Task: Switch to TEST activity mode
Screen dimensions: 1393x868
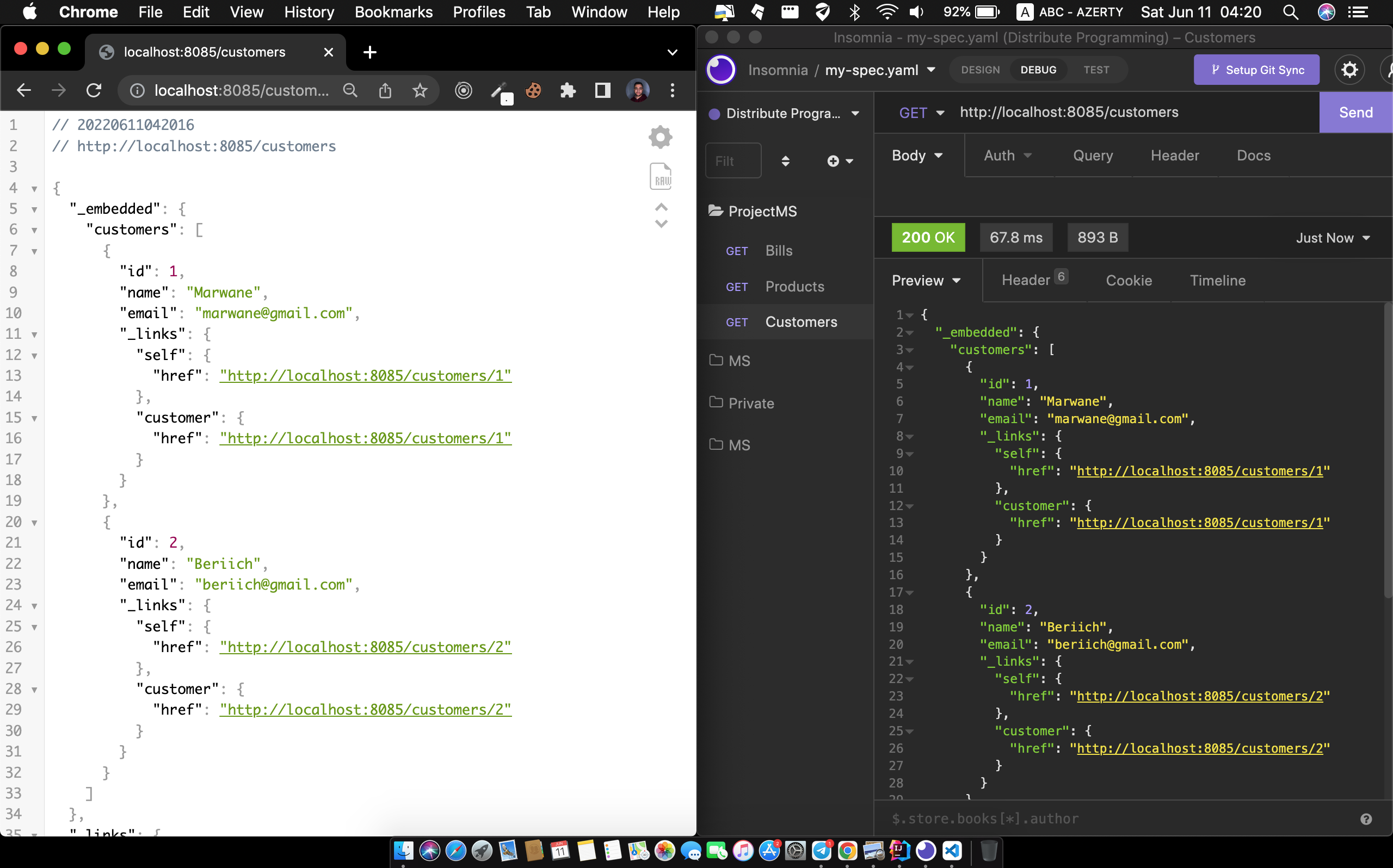Action: [1095, 70]
